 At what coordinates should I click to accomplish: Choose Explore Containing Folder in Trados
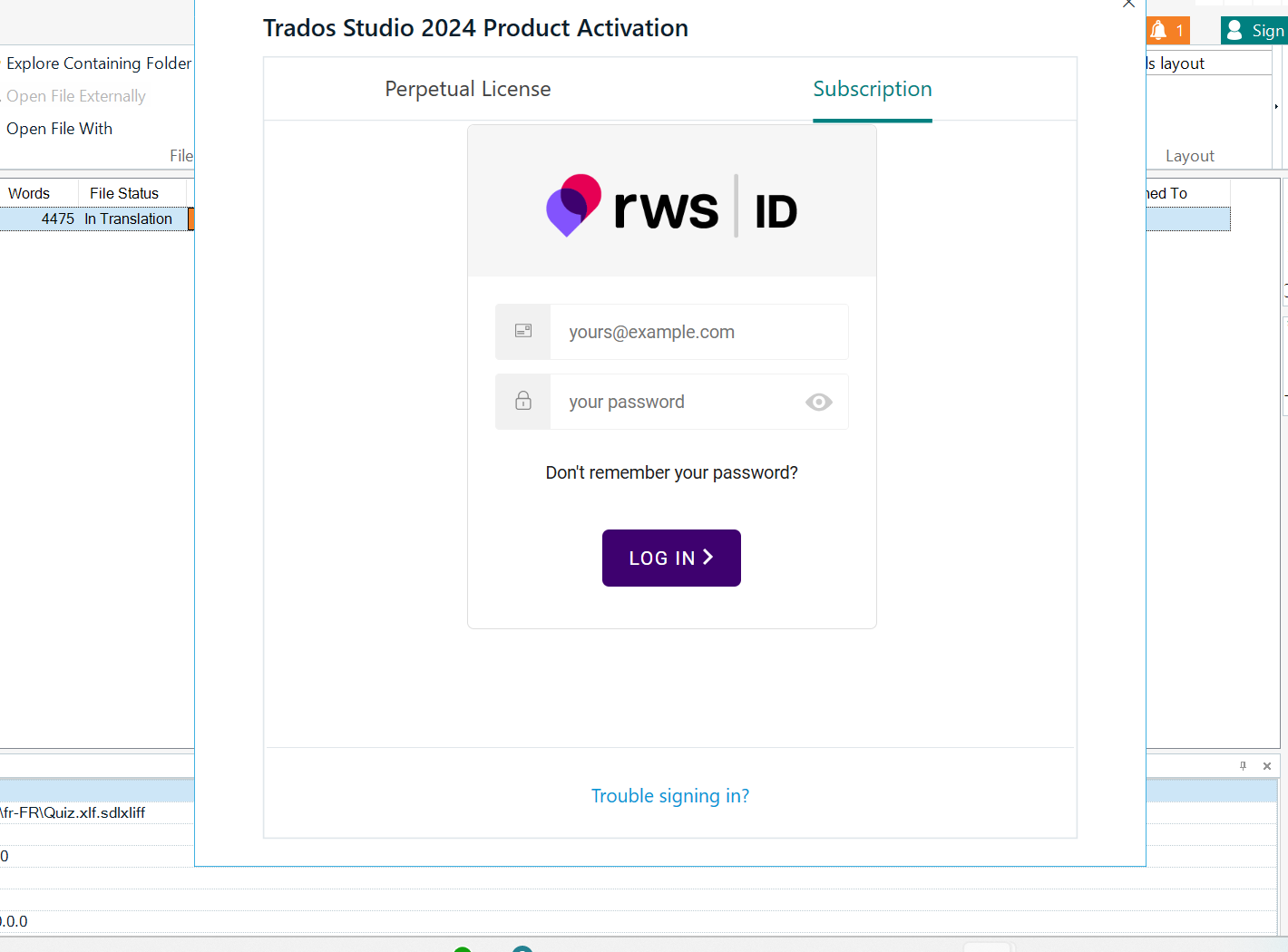[x=99, y=63]
